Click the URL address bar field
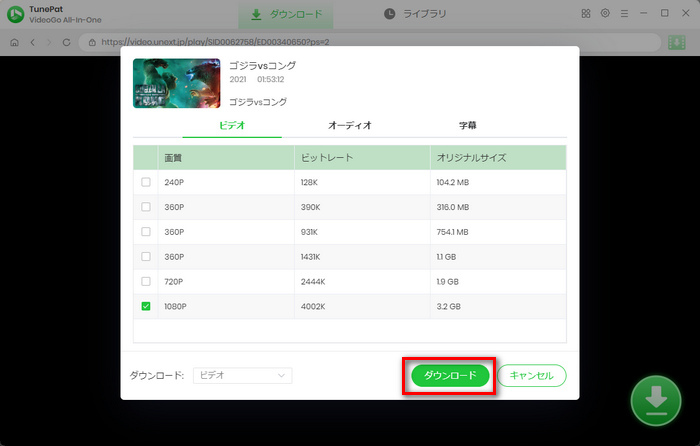Screen dimensions: 700x446 (370, 42)
